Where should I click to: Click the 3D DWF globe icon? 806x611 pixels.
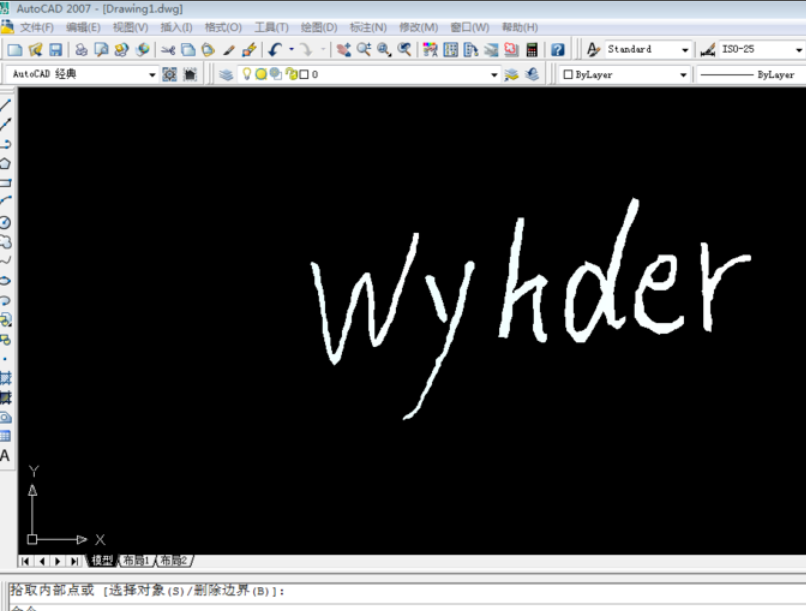click(x=142, y=50)
